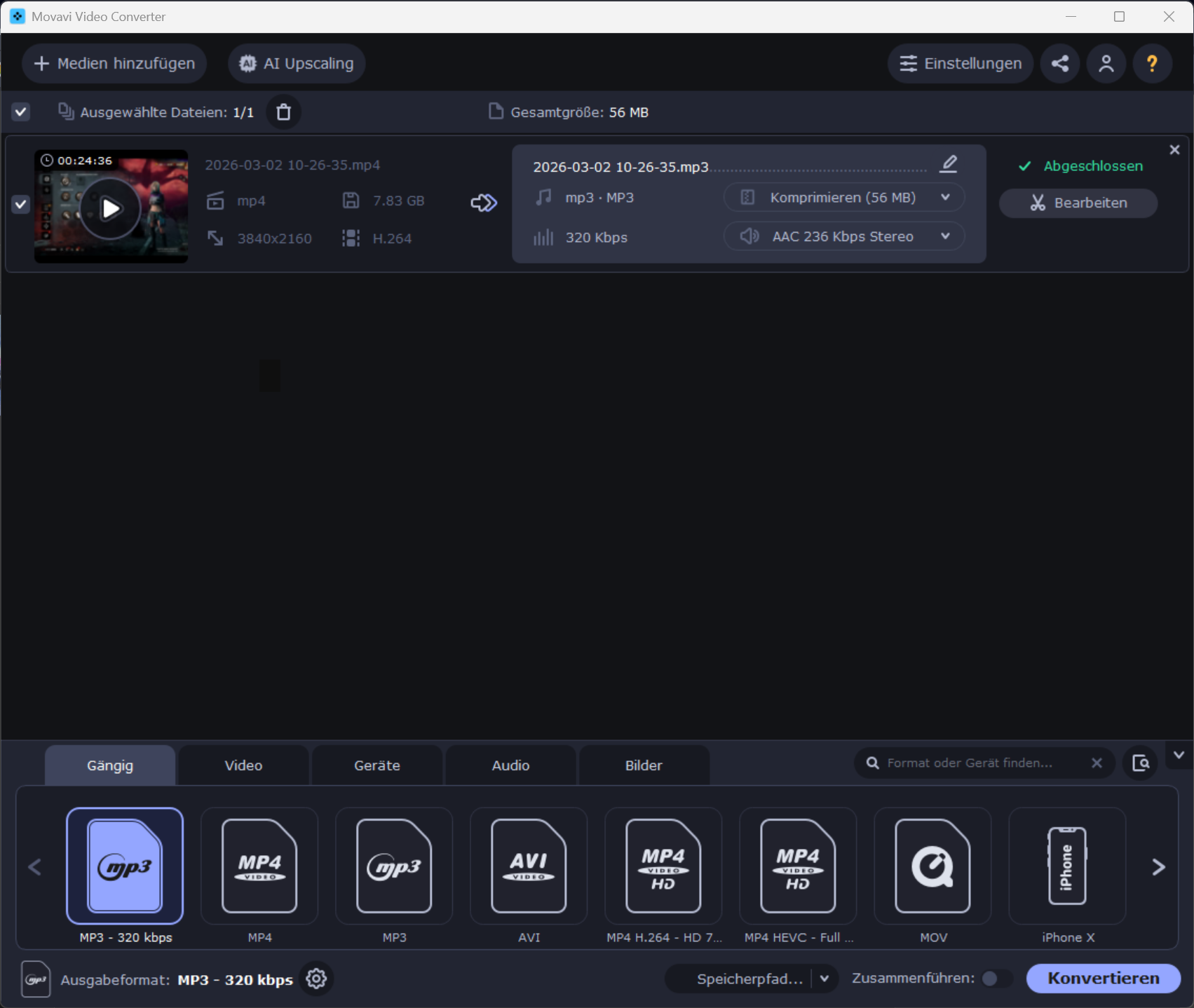Switch to the Gängig tab
This screenshot has width=1194, height=1008.
tap(110, 765)
